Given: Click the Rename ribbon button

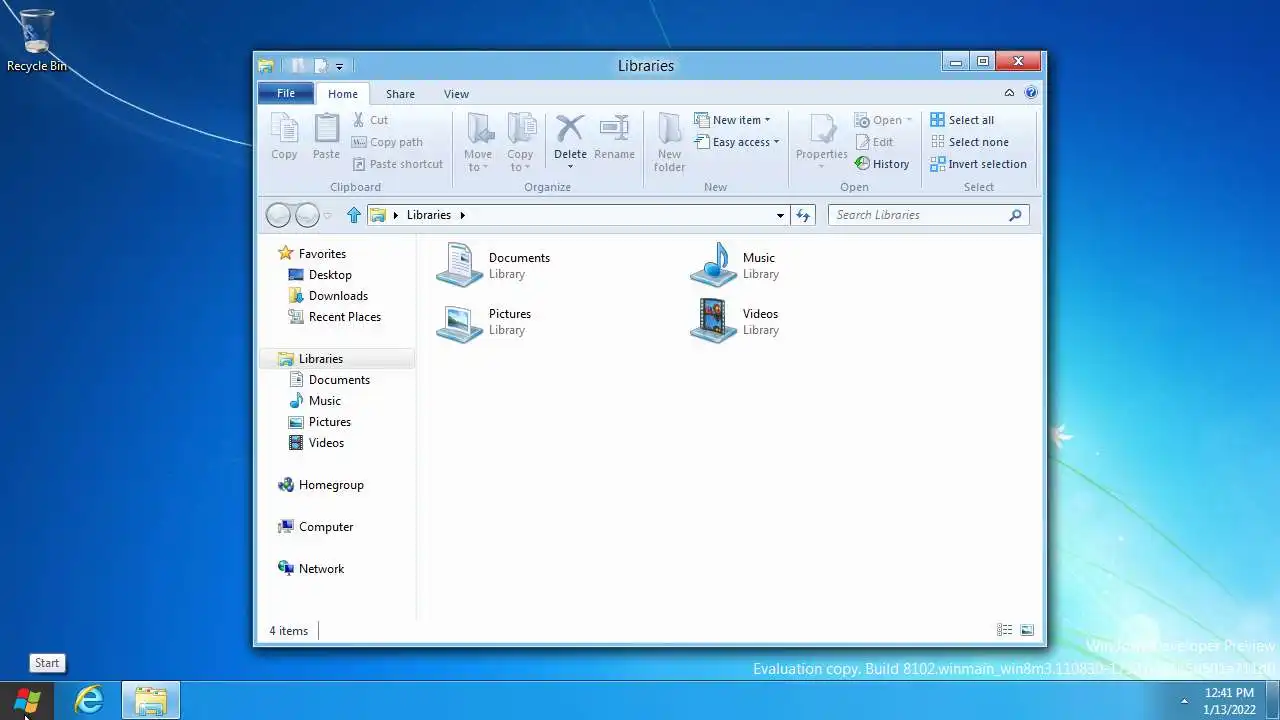Looking at the screenshot, I should click(614, 137).
